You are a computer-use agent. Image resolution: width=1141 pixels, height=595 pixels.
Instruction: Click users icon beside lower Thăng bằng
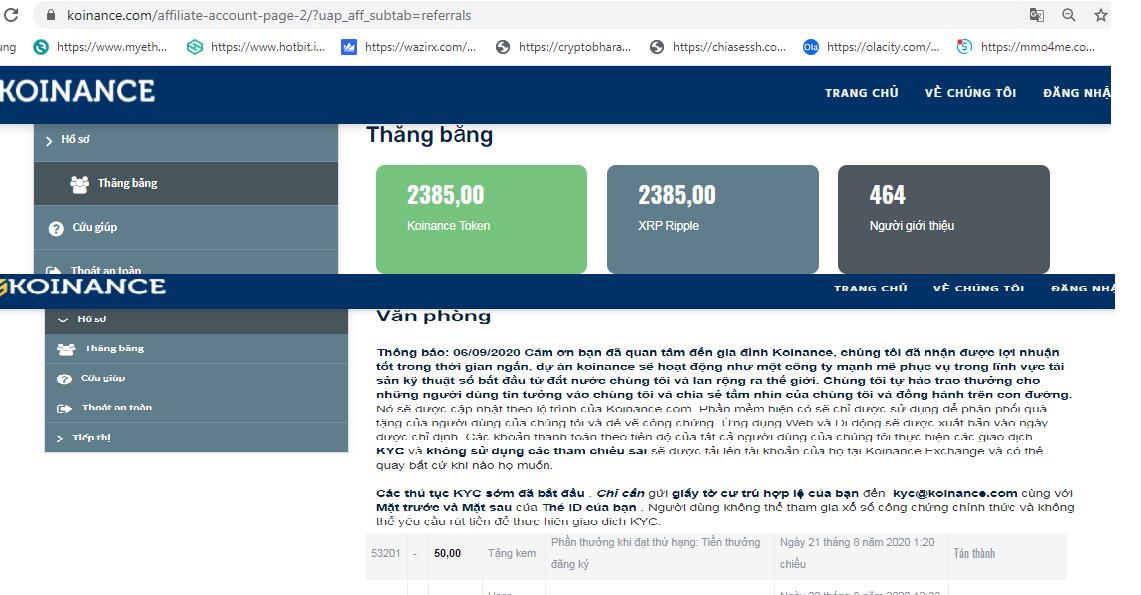coord(66,350)
